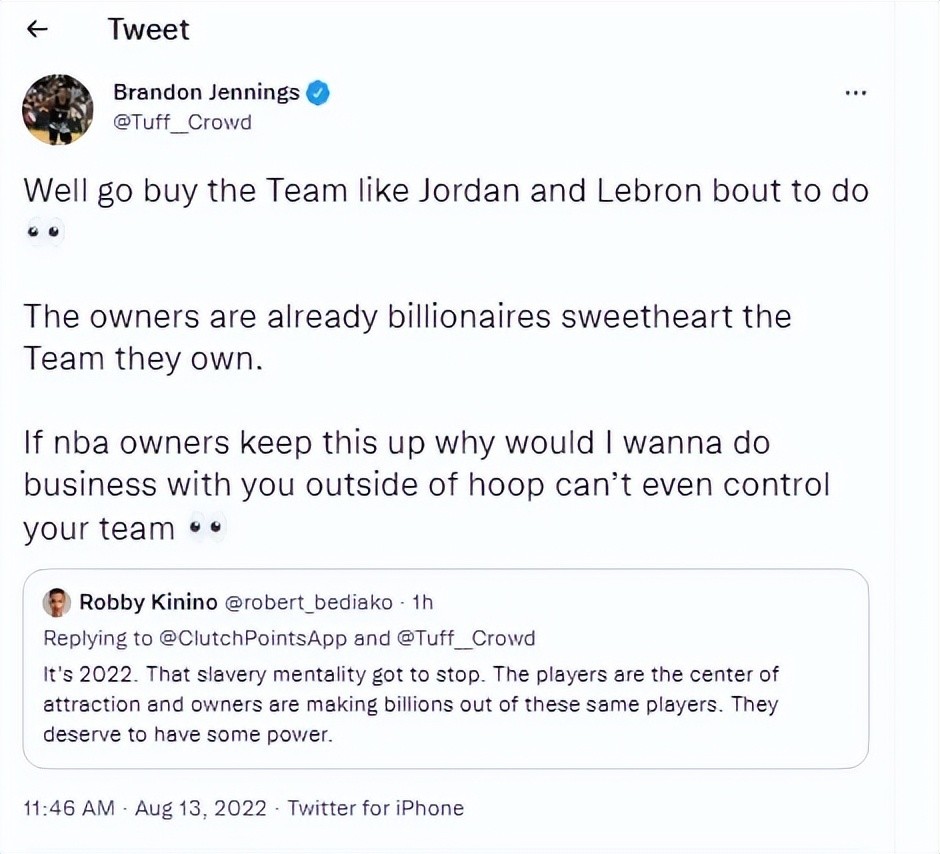Open the quoted tweet's 1h timestamp

click(x=423, y=602)
